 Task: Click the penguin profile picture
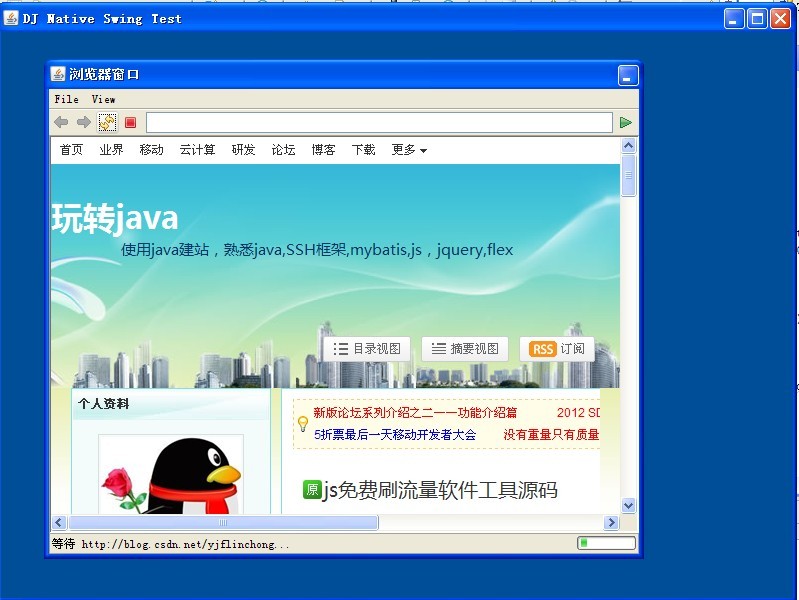(x=171, y=475)
